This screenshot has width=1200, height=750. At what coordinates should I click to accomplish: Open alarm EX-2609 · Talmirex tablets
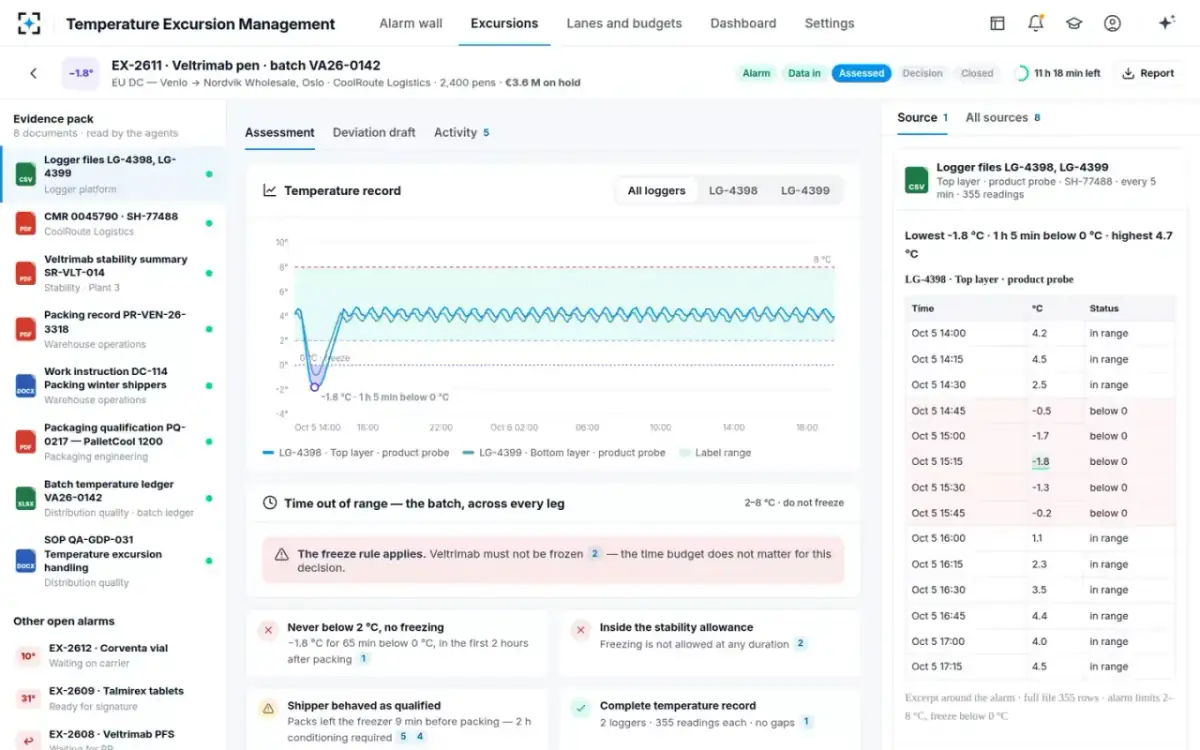tap(113, 698)
